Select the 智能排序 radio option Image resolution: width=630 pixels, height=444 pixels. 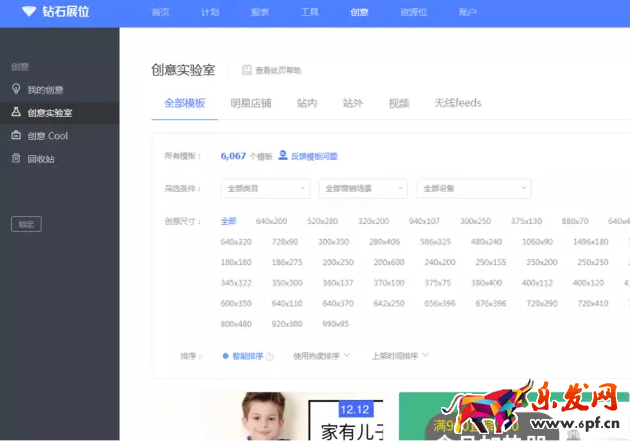click(x=226, y=355)
